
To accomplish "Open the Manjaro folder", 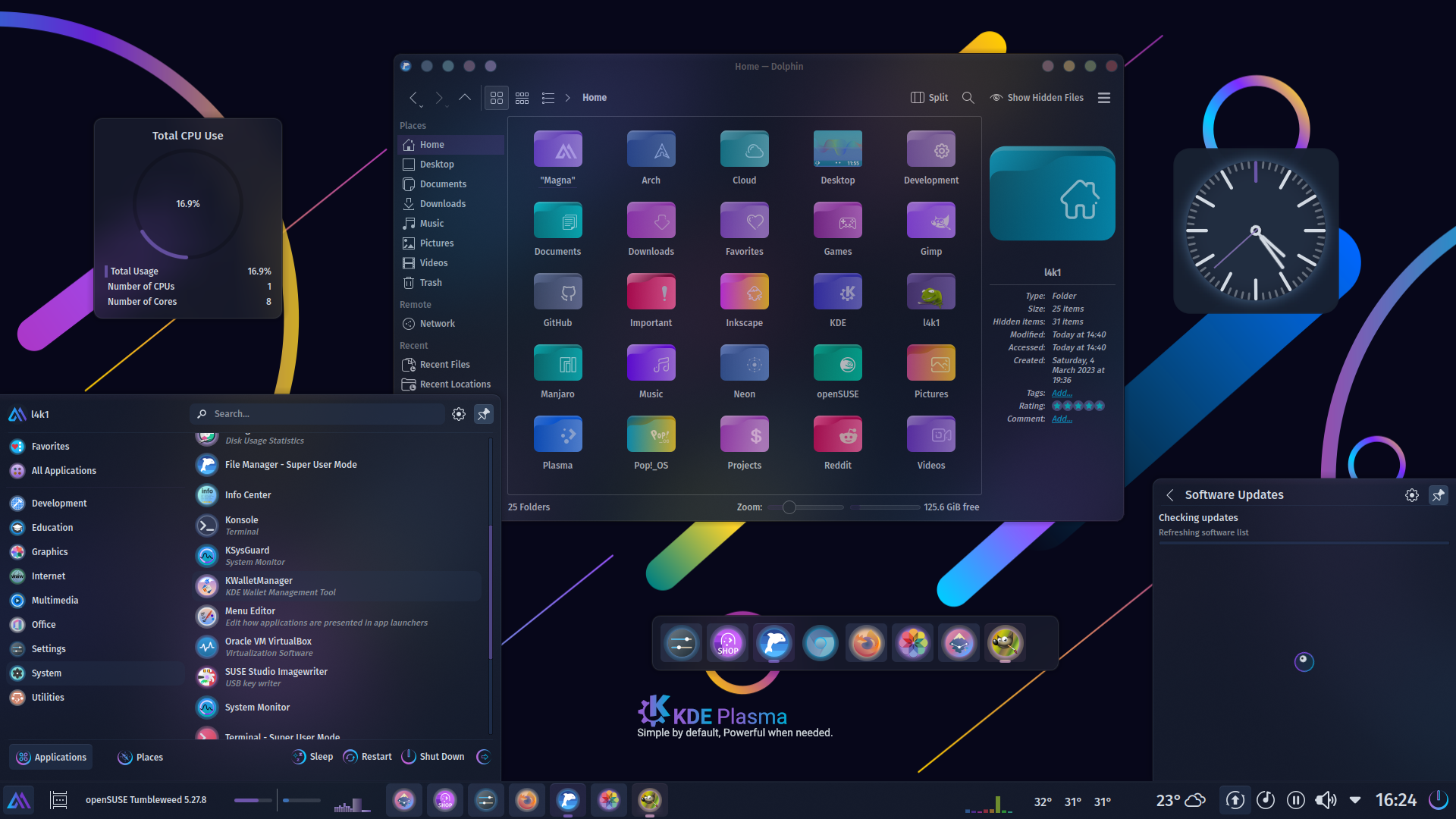I will click(x=557, y=372).
